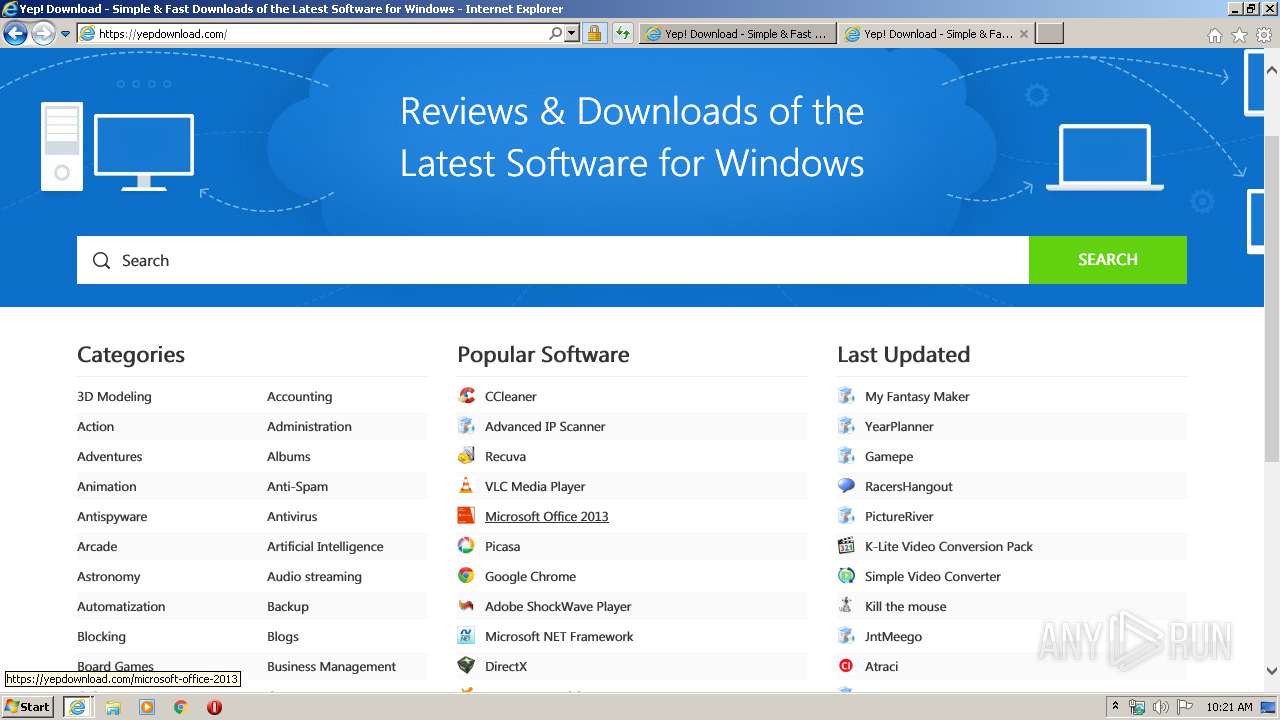Click the DirectX icon
The image size is (1280, 720).
(466, 666)
